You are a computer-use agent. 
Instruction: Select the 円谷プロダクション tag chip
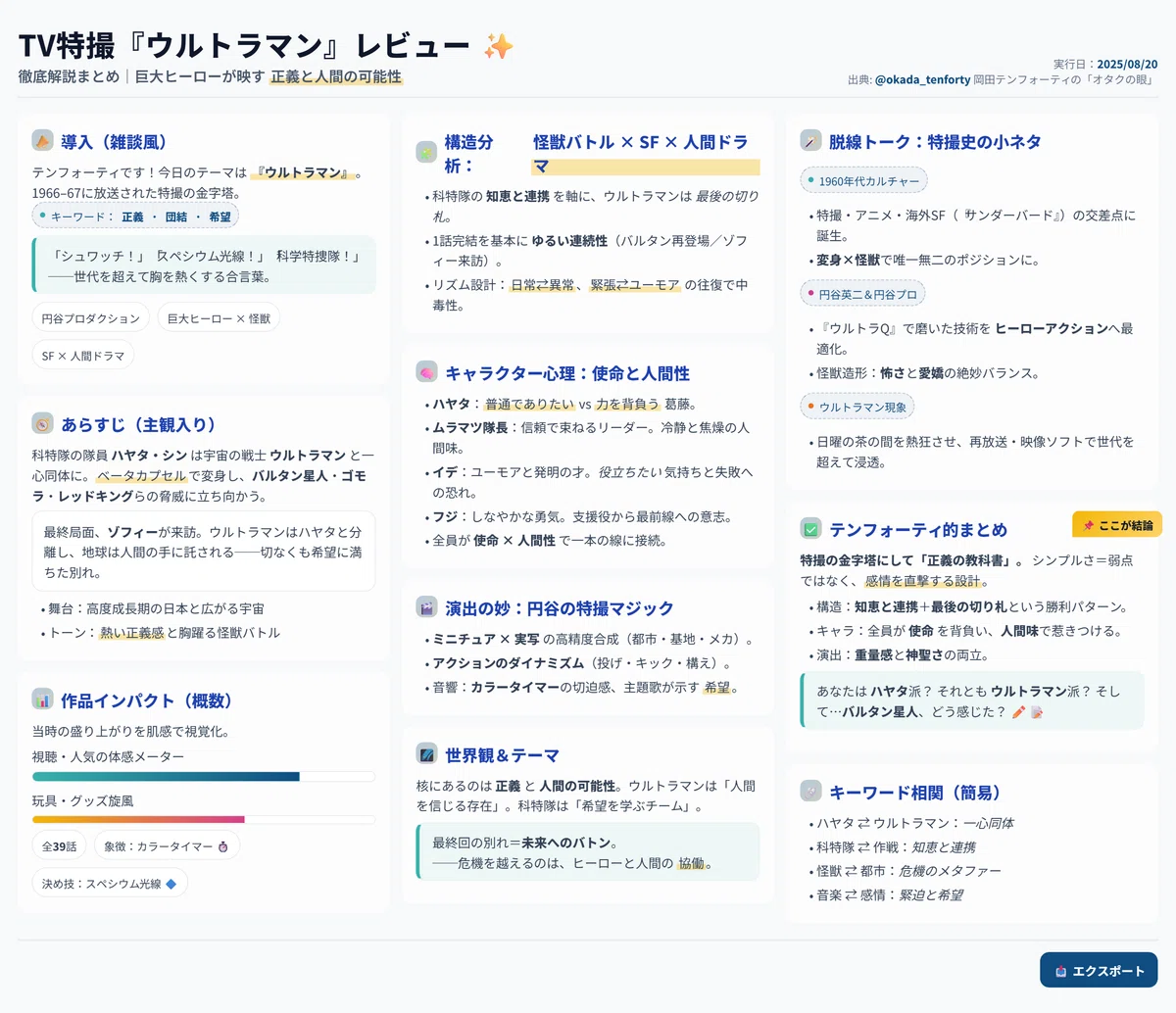[x=91, y=317]
